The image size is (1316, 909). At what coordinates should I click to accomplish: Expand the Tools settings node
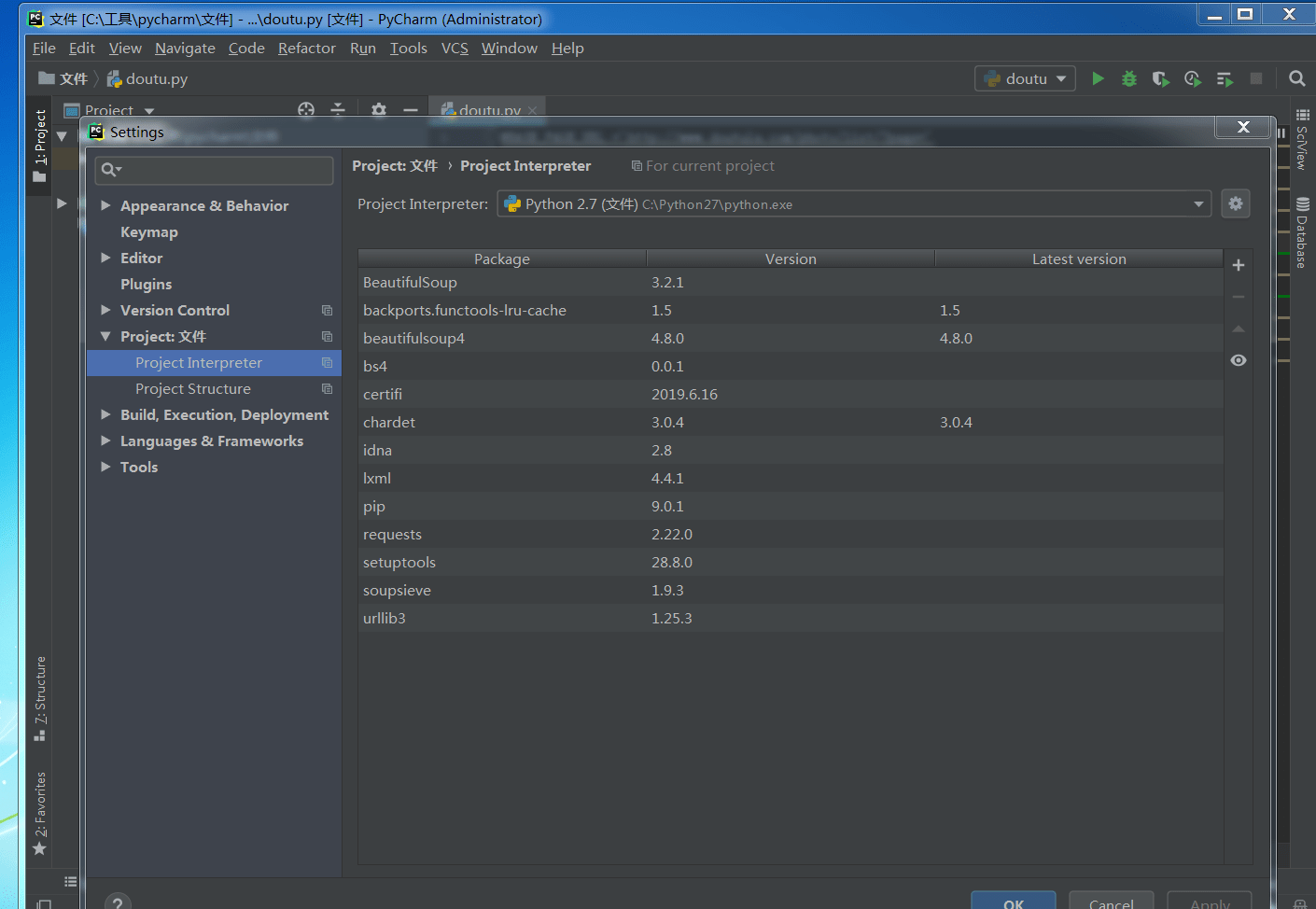[105, 467]
